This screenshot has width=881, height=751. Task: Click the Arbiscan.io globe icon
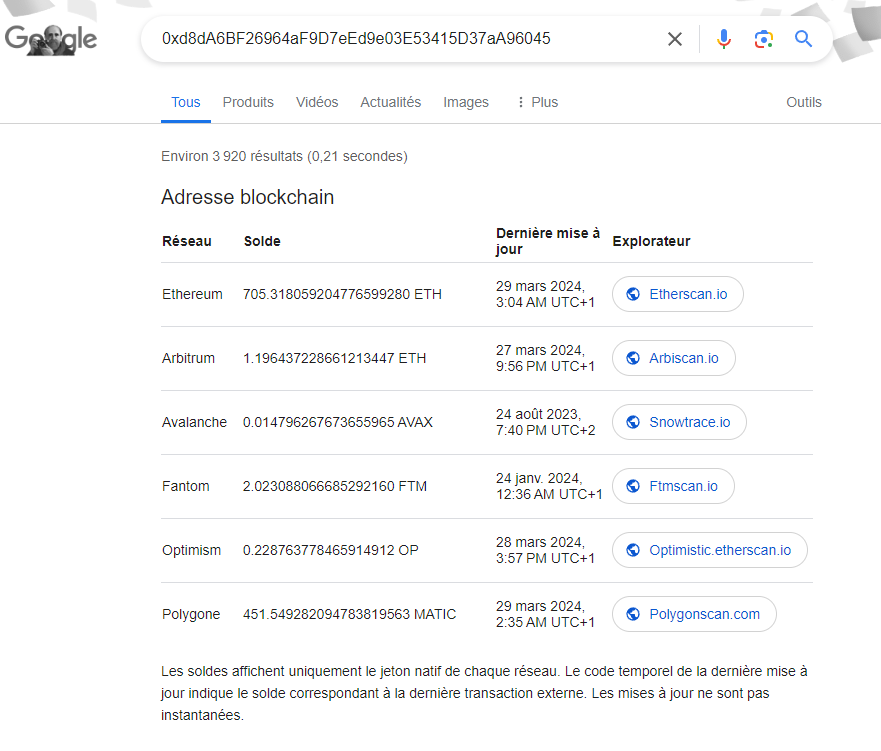[631, 358]
